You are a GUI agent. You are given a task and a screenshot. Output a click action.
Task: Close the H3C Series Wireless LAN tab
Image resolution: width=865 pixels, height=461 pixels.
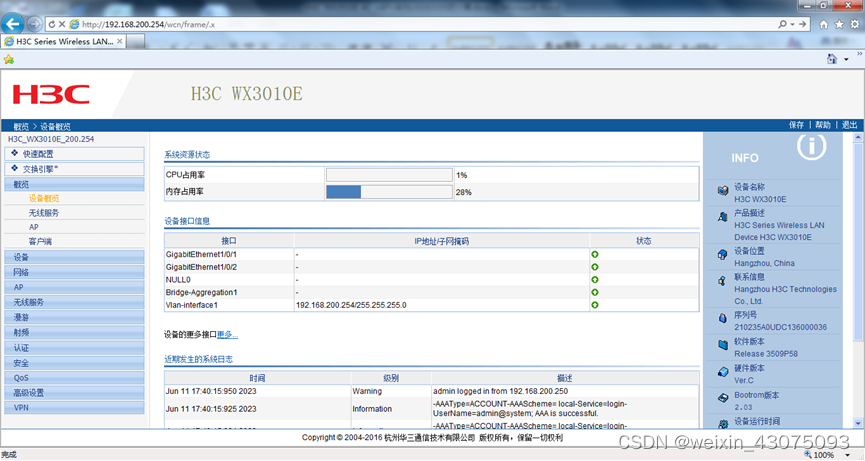(x=120, y=41)
